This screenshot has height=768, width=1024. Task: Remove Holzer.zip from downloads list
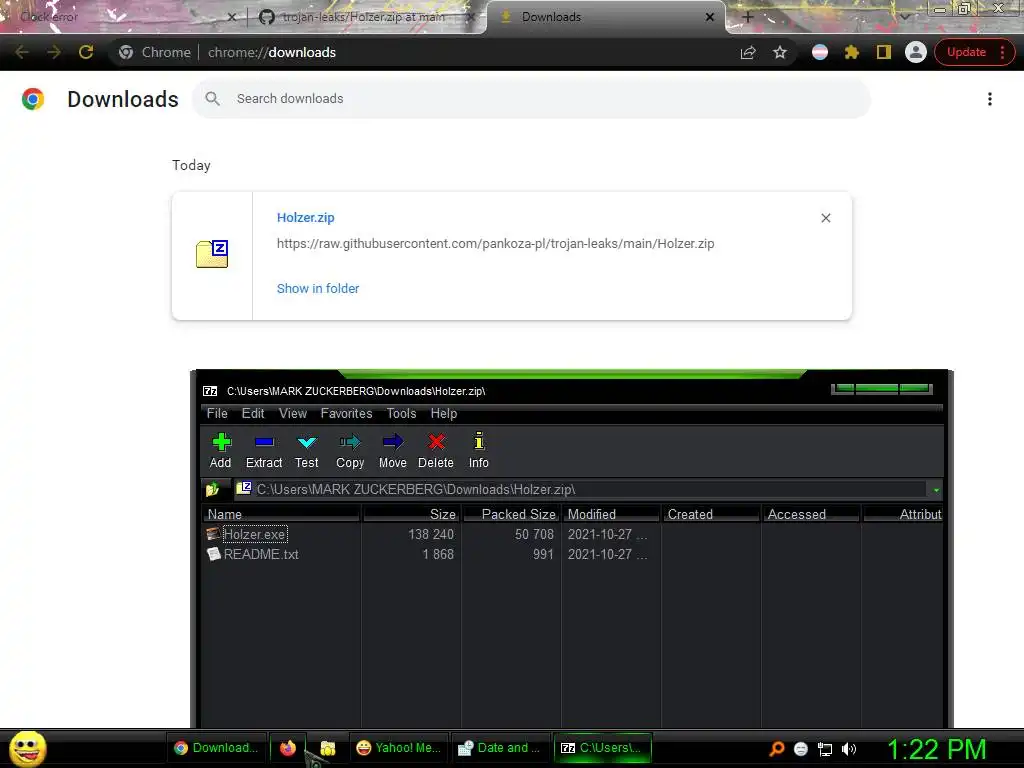825,218
